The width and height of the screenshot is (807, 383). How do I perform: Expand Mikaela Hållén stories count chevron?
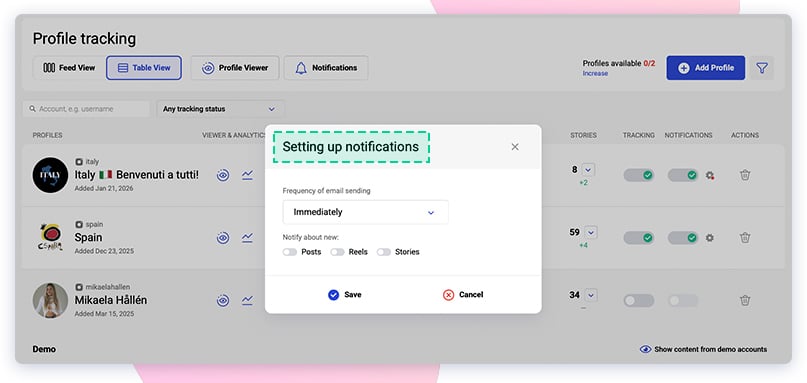pos(591,295)
